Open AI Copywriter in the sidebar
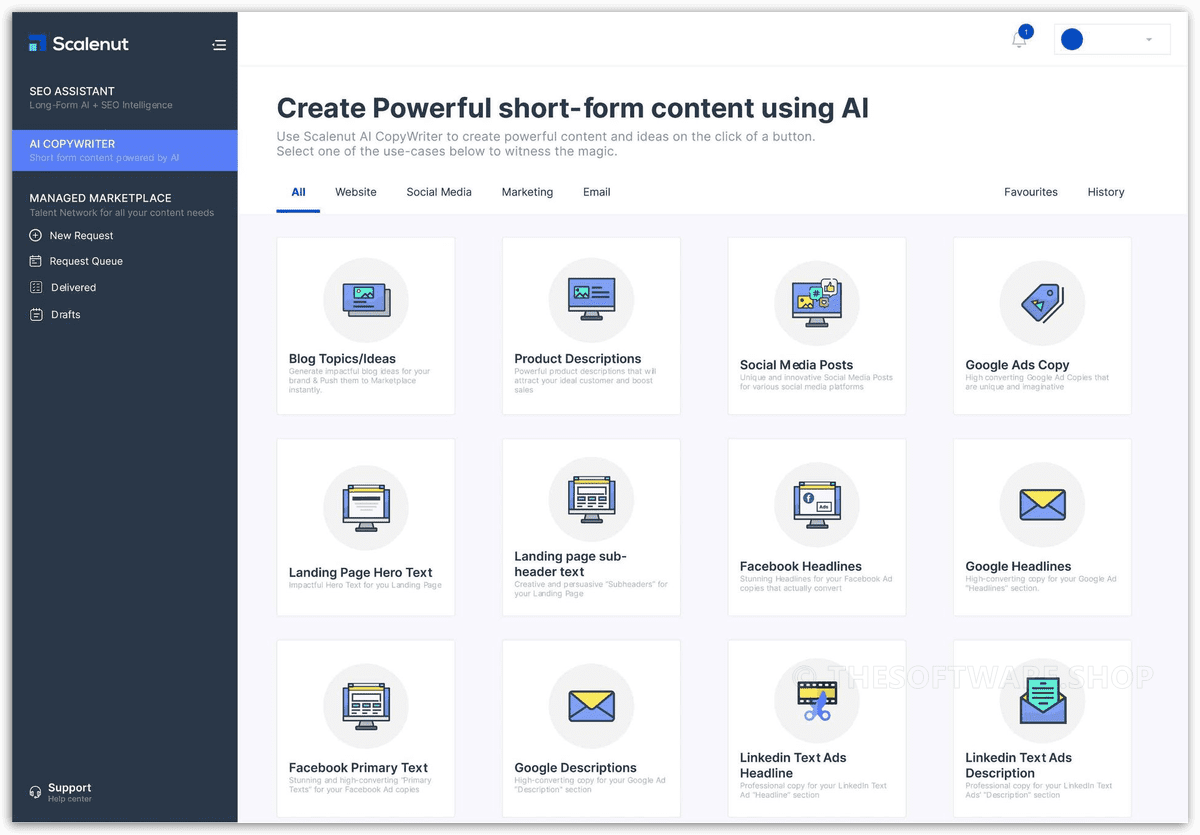 coord(125,150)
